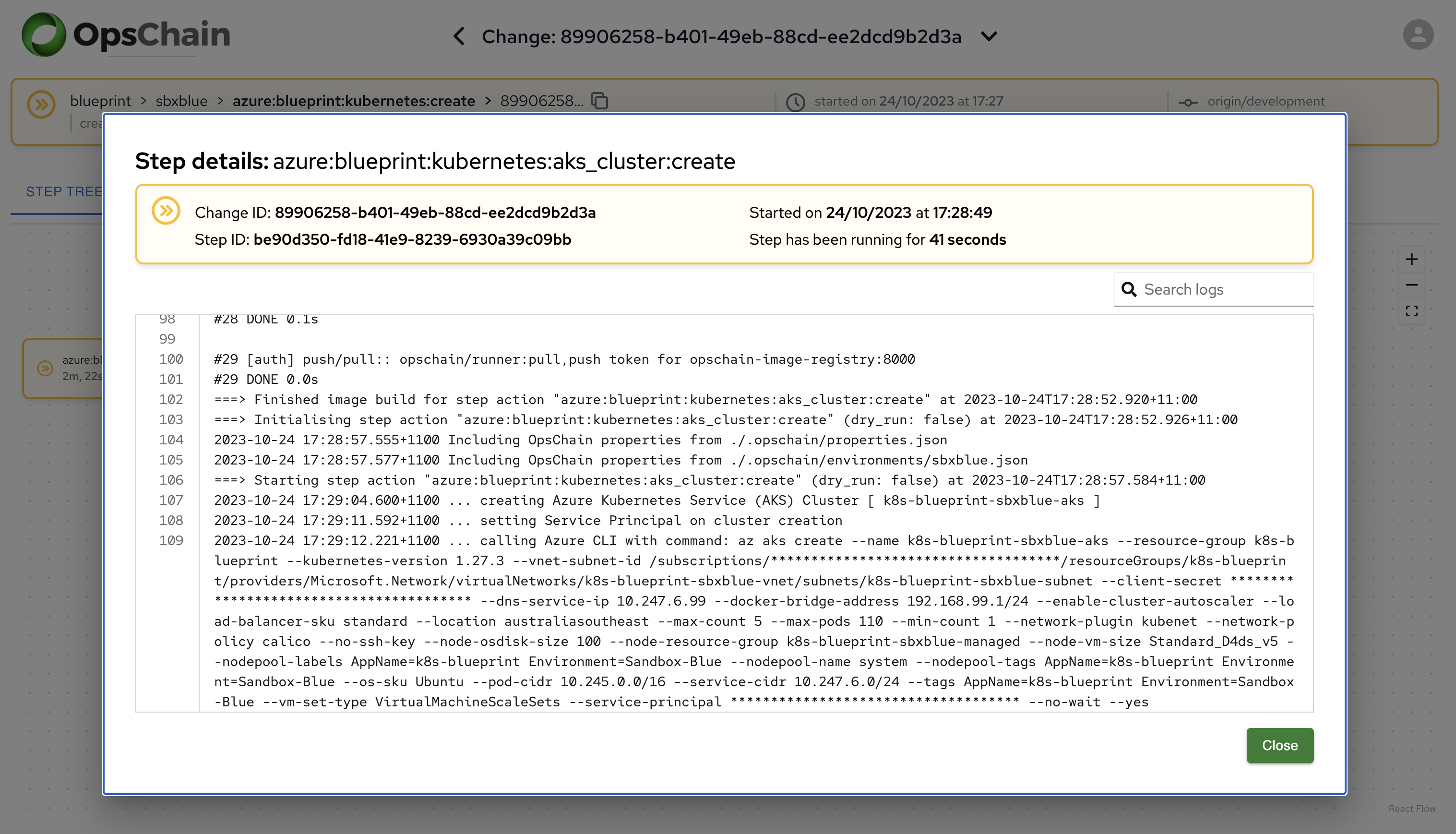Click the origin/development branch label
This screenshot has width=1456, height=834.
point(1266,101)
